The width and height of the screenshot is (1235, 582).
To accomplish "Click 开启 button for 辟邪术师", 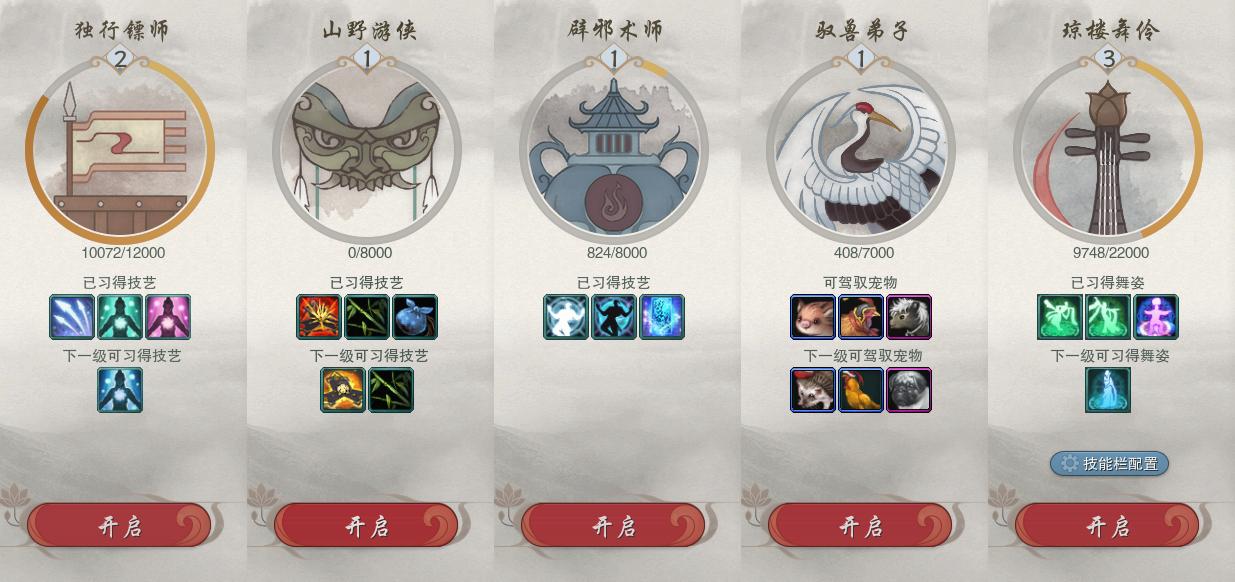I will tap(614, 526).
